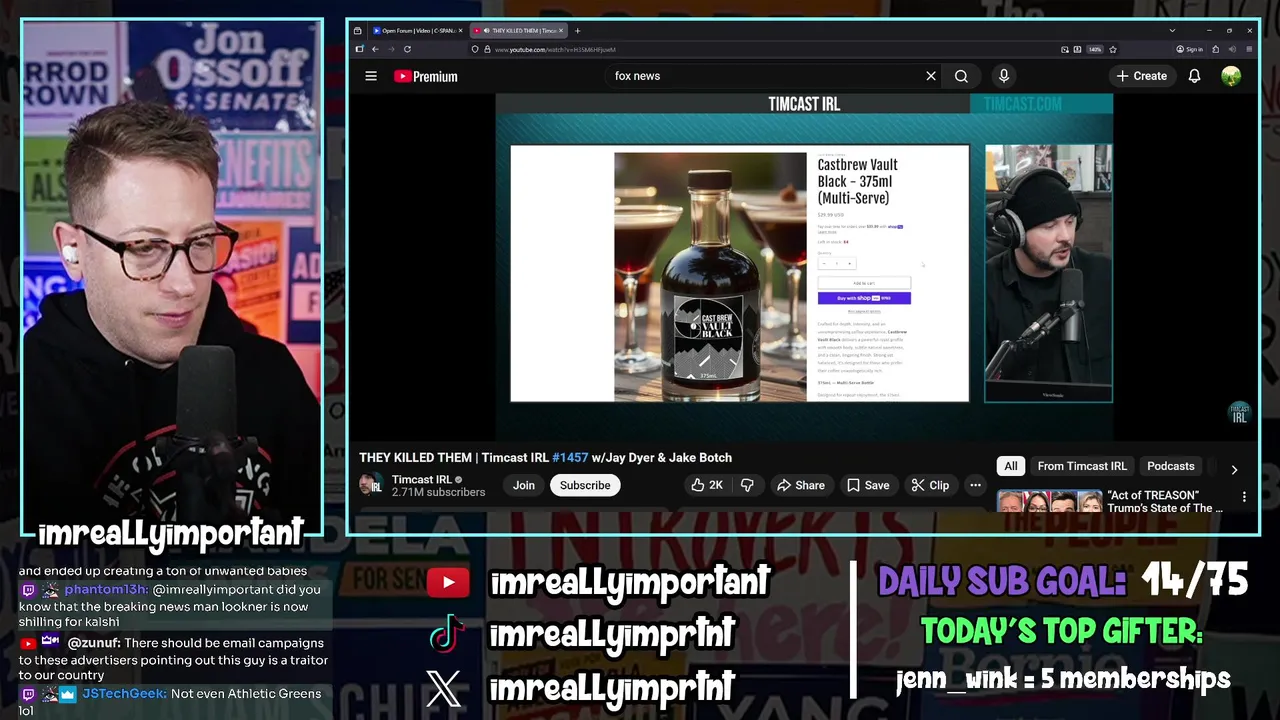
Task: Go to YouTube Premium home logo
Action: (425, 76)
